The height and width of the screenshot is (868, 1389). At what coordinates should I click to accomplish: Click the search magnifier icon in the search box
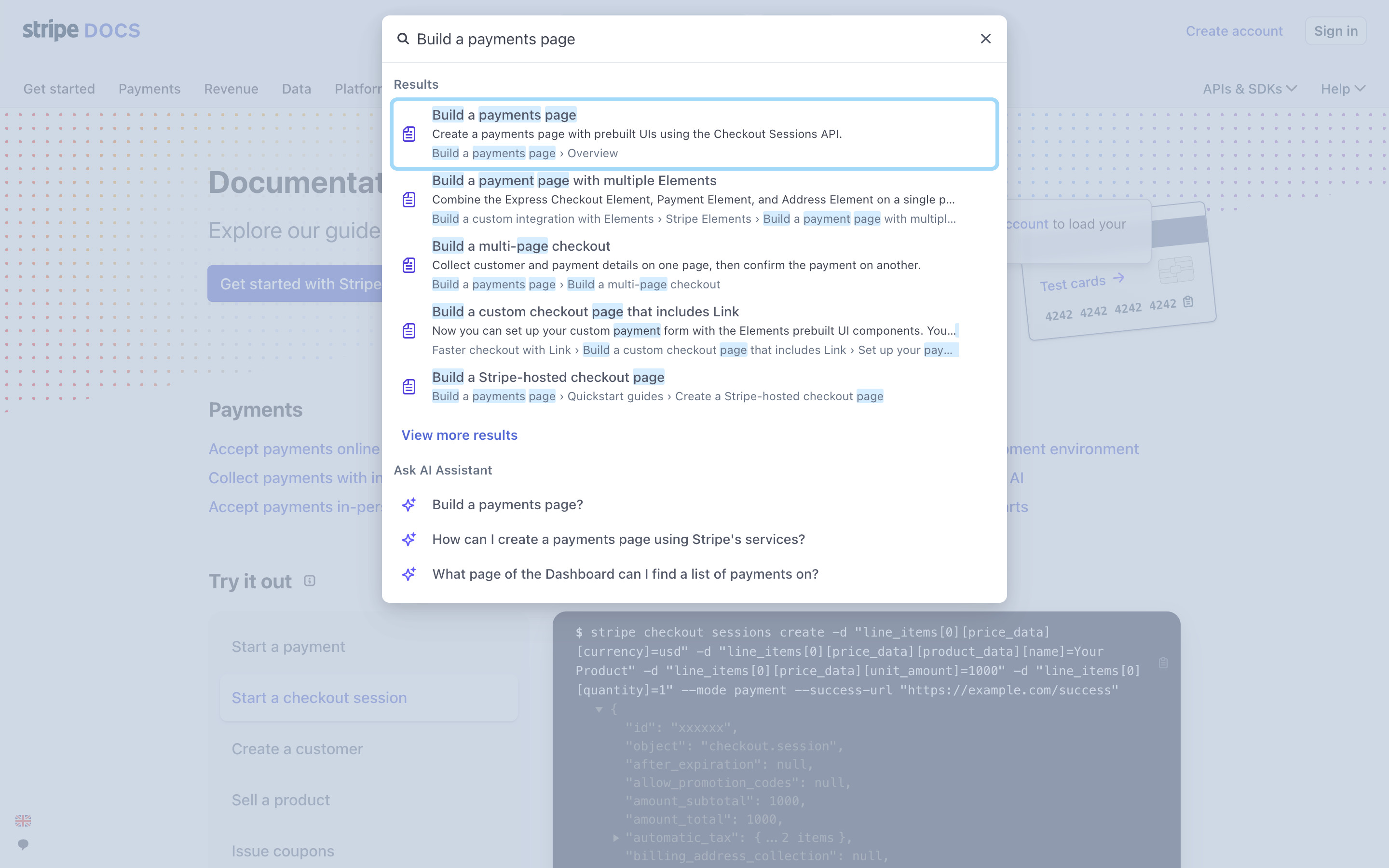pyautogui.click(x=403, y=39)
